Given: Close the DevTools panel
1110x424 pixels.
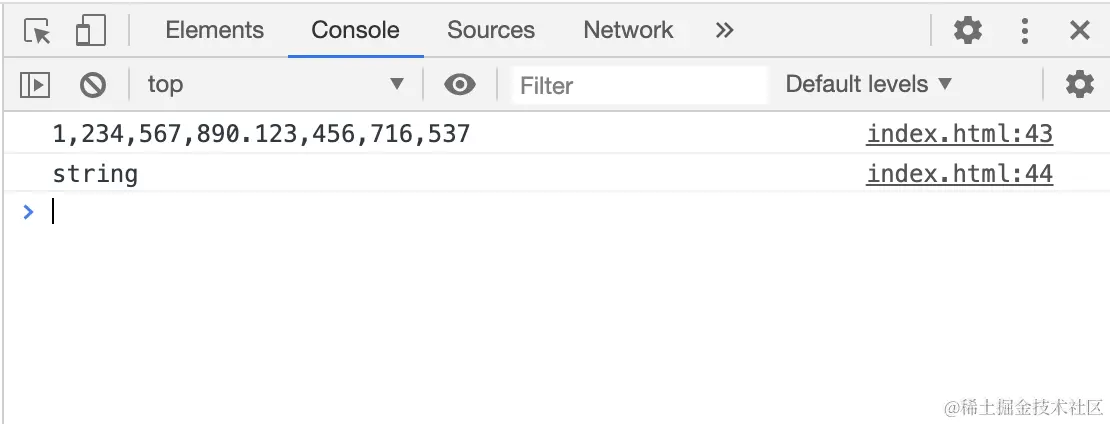Looking at the screenshot, I should point(1080,31).
